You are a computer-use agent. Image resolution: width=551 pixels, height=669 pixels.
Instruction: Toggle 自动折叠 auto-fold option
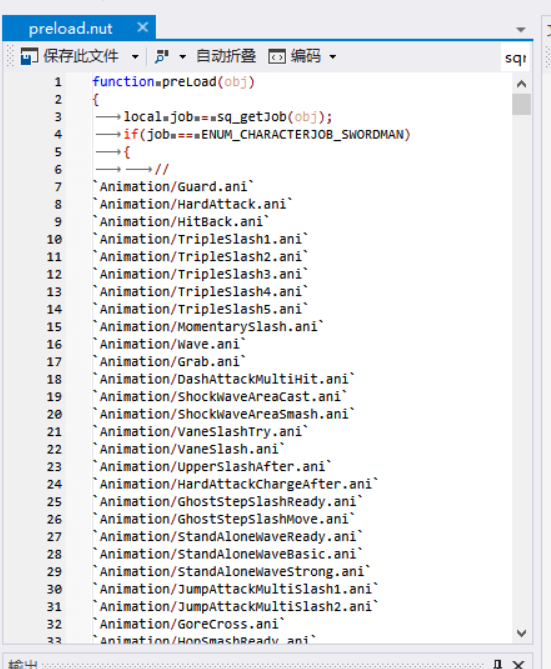click(226, 56)
